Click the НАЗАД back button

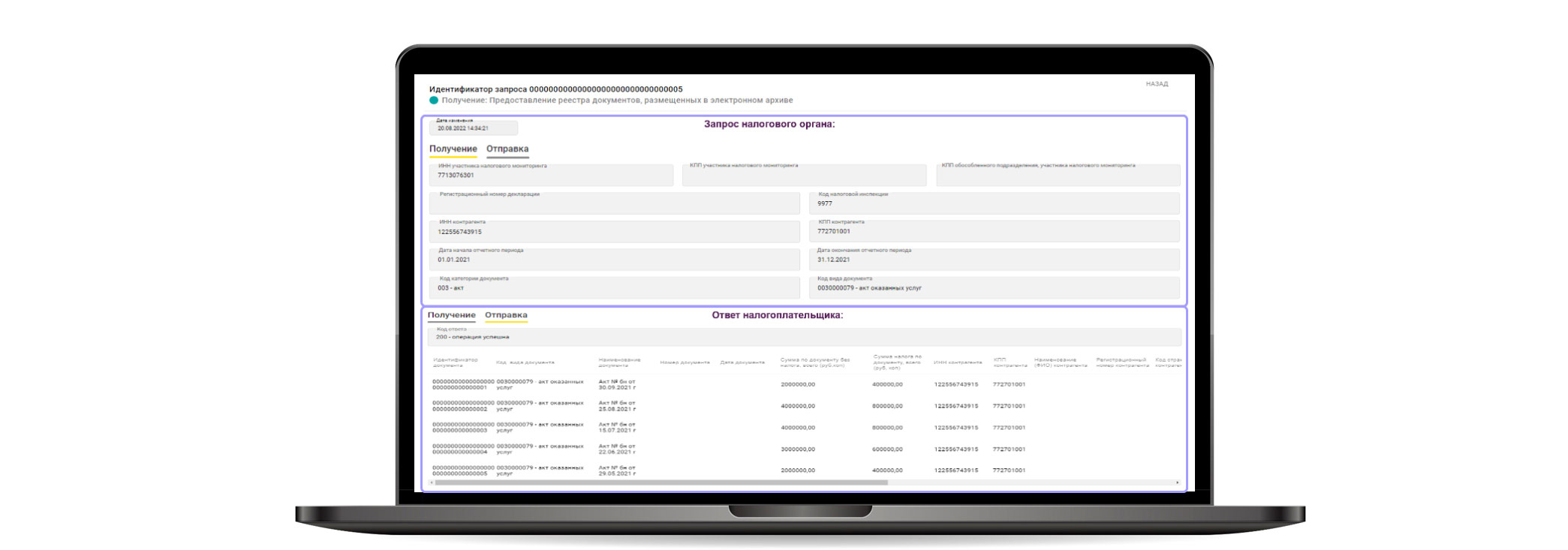pos(1156,84)
